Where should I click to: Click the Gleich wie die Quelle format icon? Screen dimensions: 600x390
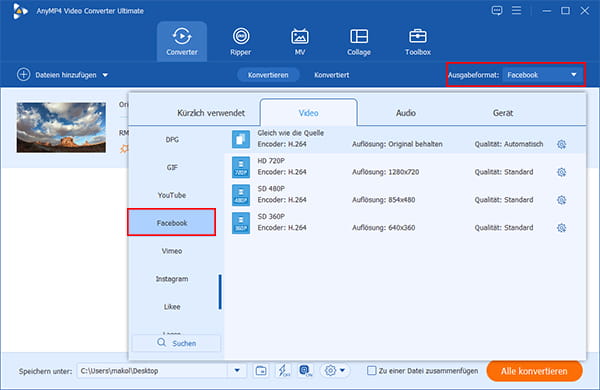pyautogui.click(x=241, y=139)
